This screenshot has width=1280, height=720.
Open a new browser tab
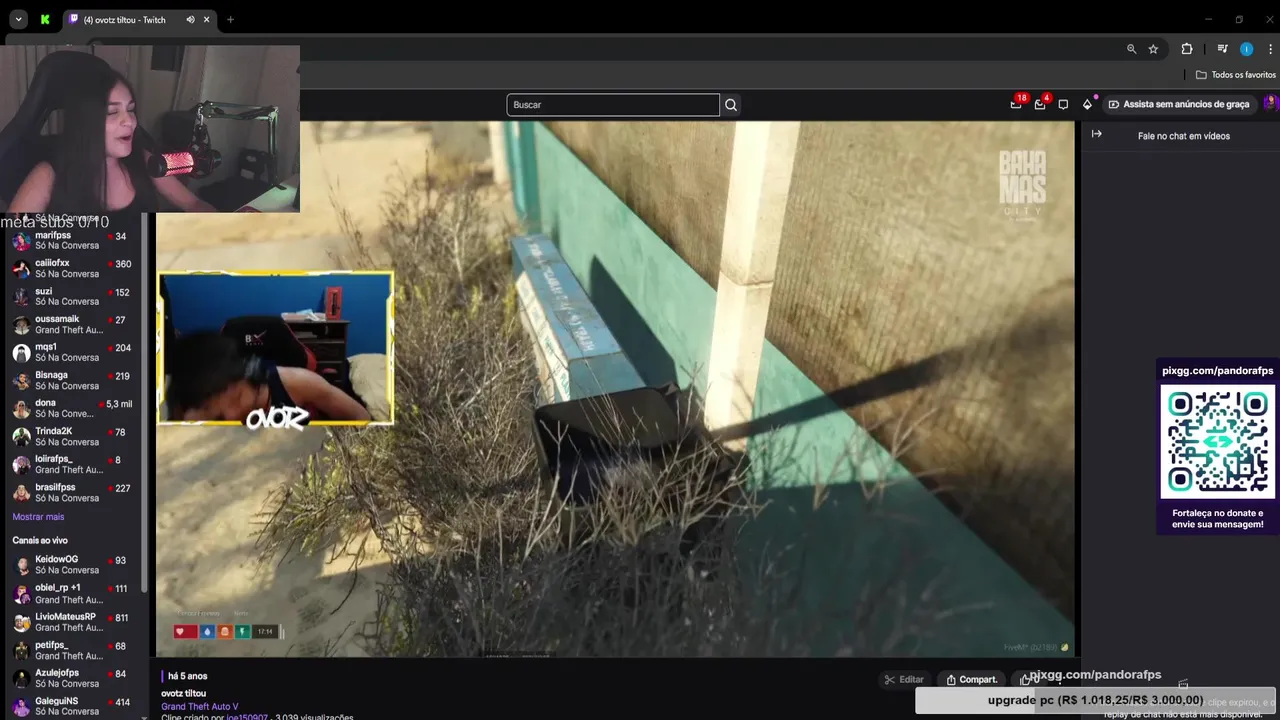[230, 20]
